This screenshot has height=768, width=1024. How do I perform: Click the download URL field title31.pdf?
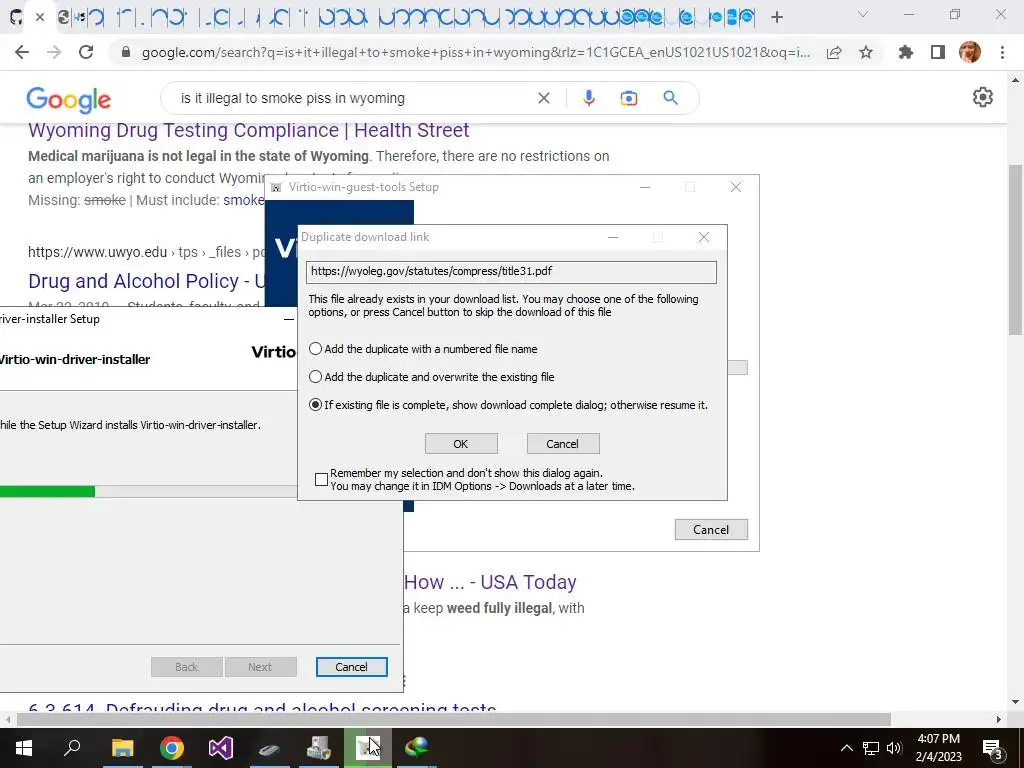(x=511, y=272)
